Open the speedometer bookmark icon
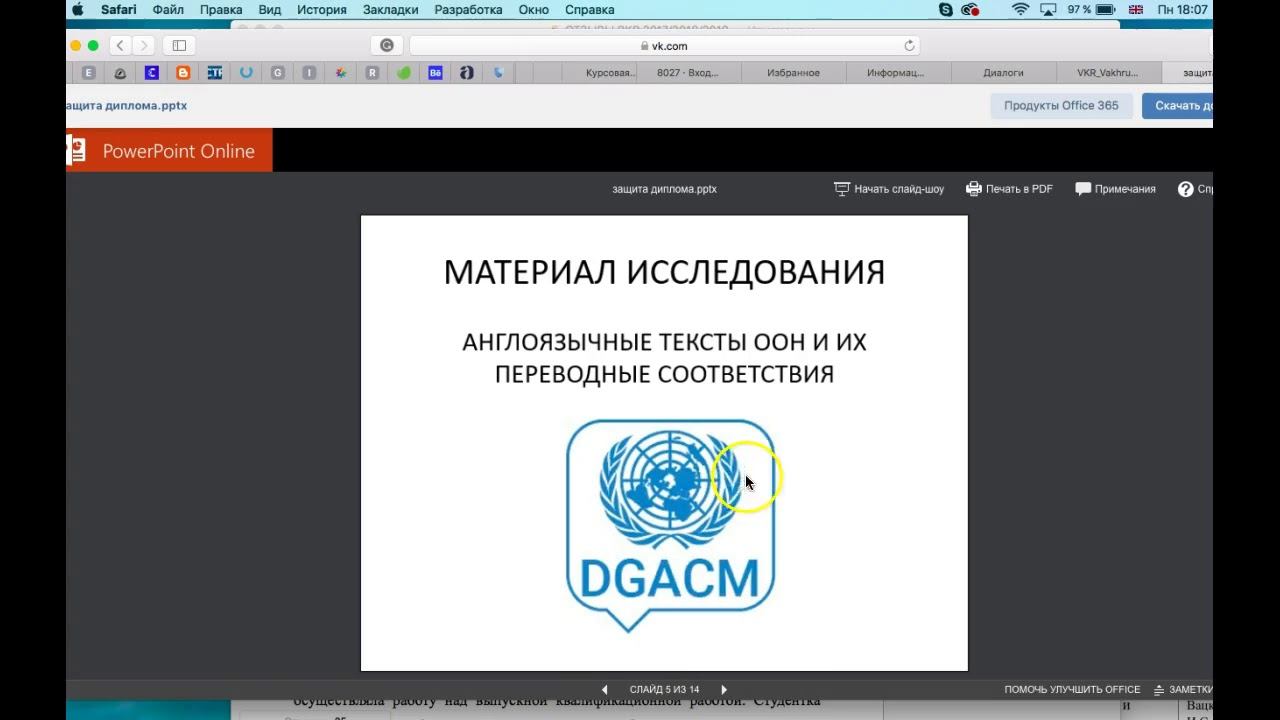 (x=120, y=72)
